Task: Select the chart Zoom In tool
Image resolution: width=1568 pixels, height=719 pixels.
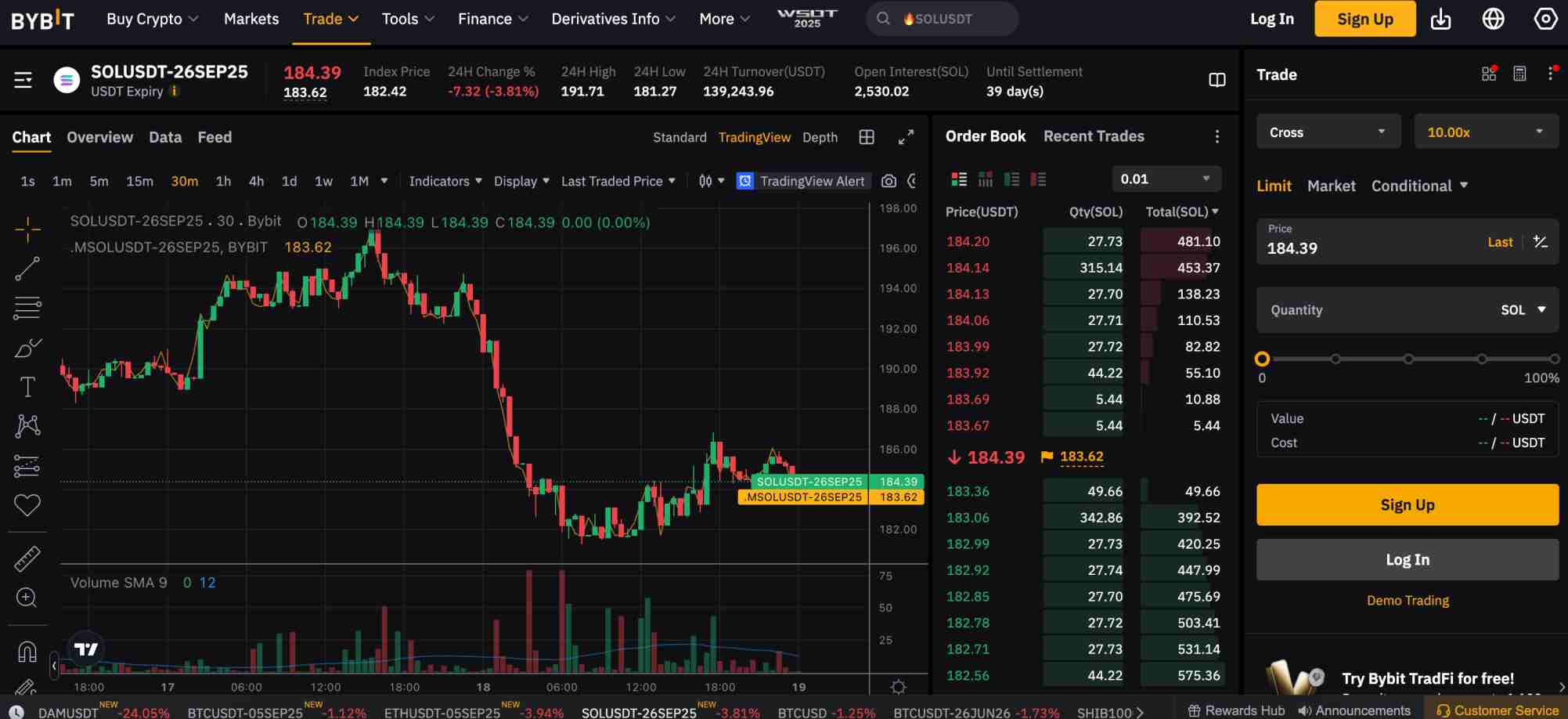Action: (x=27, y=598)
